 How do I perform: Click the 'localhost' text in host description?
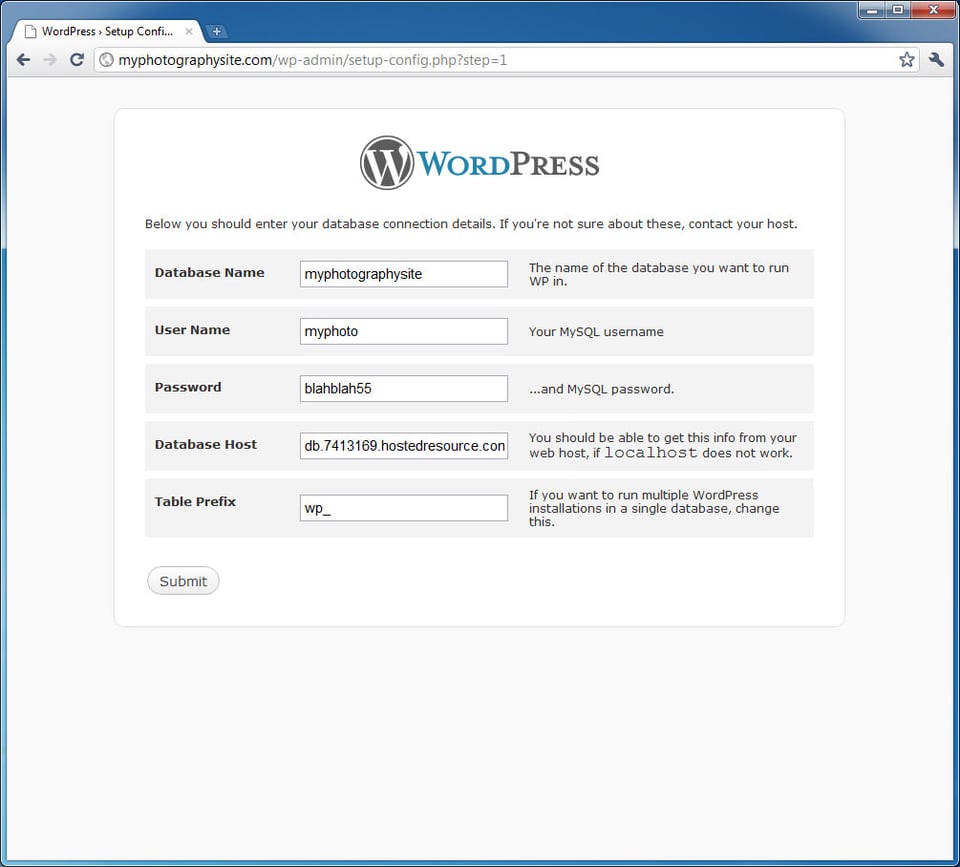pos(651,453)
